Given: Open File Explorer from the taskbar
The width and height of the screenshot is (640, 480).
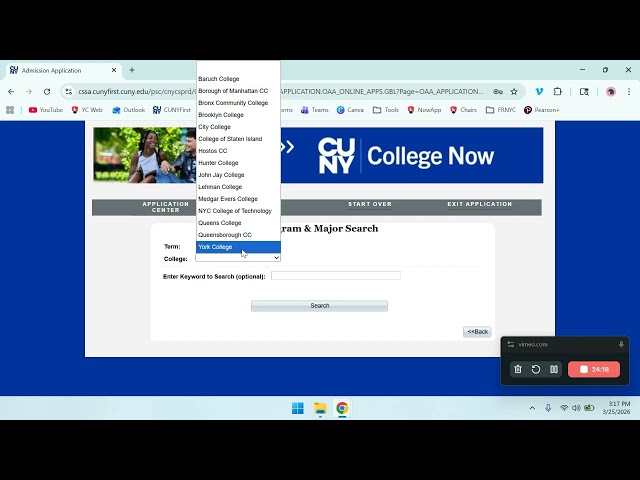Looking at the screenshot, I should tap(320, 408).
